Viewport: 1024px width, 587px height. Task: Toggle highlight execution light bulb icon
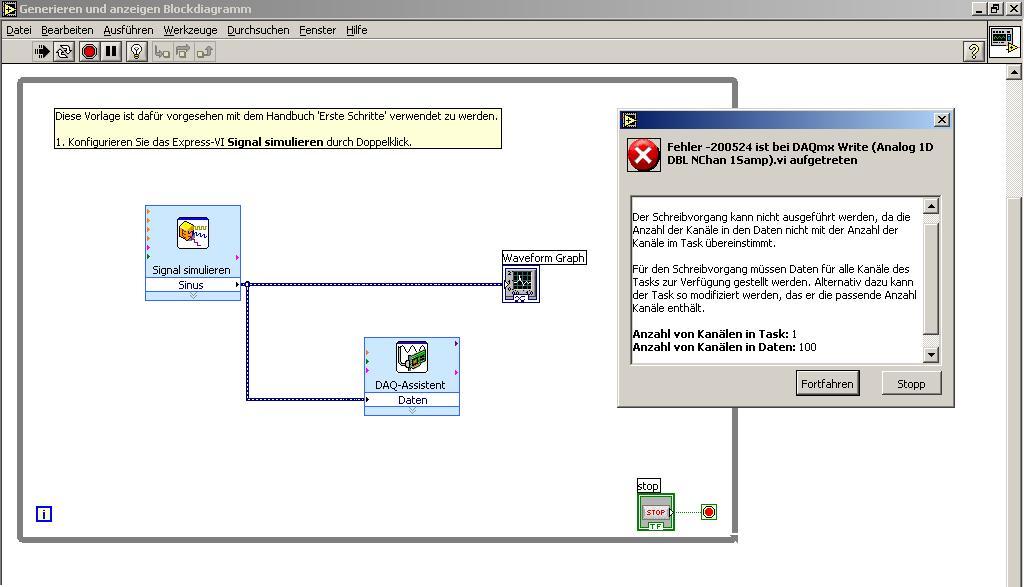click(x=136, y=52)
